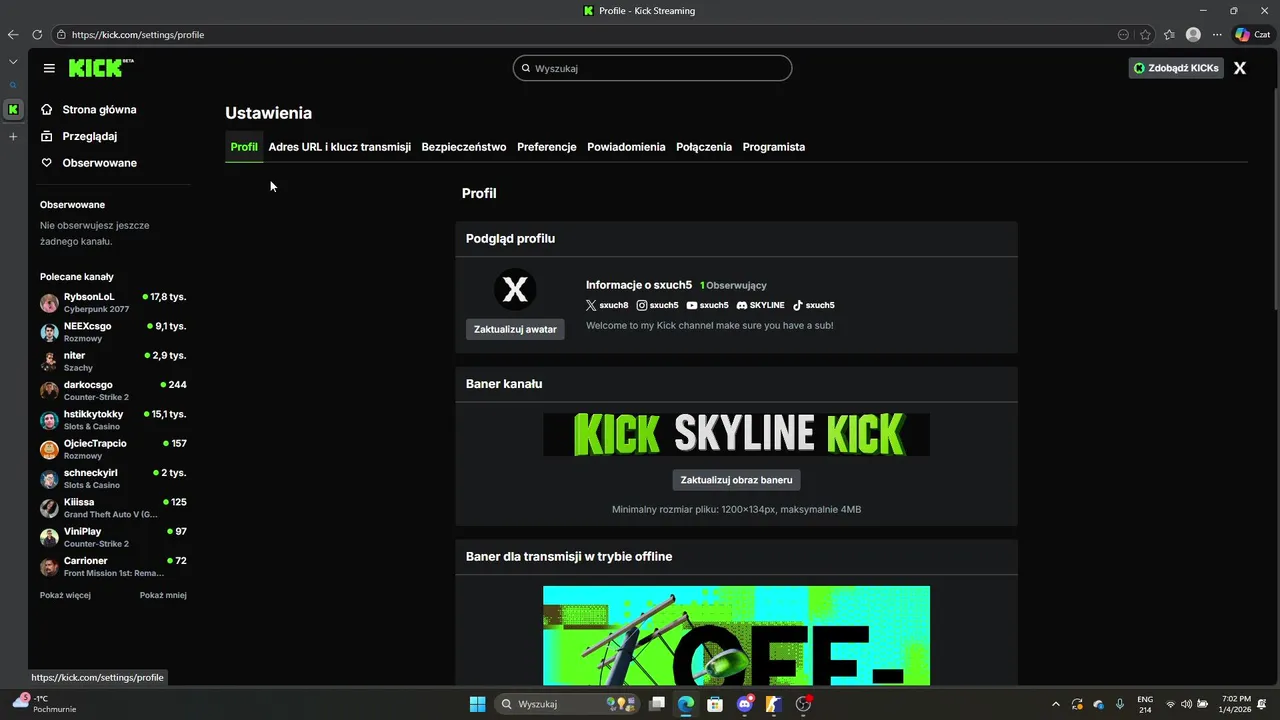1280x720 pixels.
Task: Select the Profil settings tab
Action: click(244, 147)
